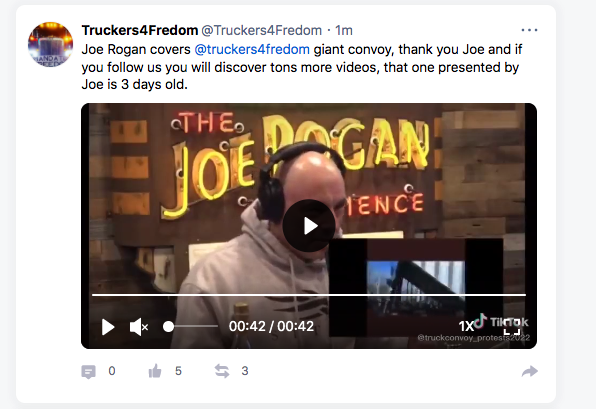Toggle fullscreen mode on the video

(512, 327)
